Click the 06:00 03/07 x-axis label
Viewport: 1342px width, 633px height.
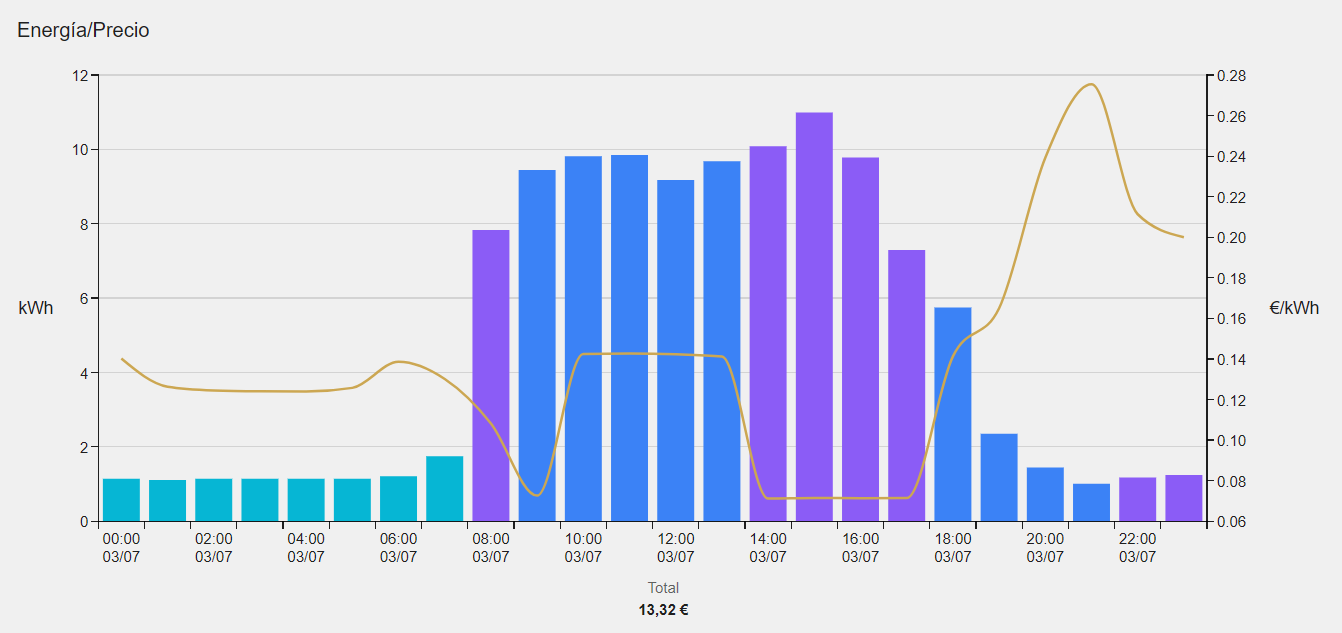[x=398, y=547]
